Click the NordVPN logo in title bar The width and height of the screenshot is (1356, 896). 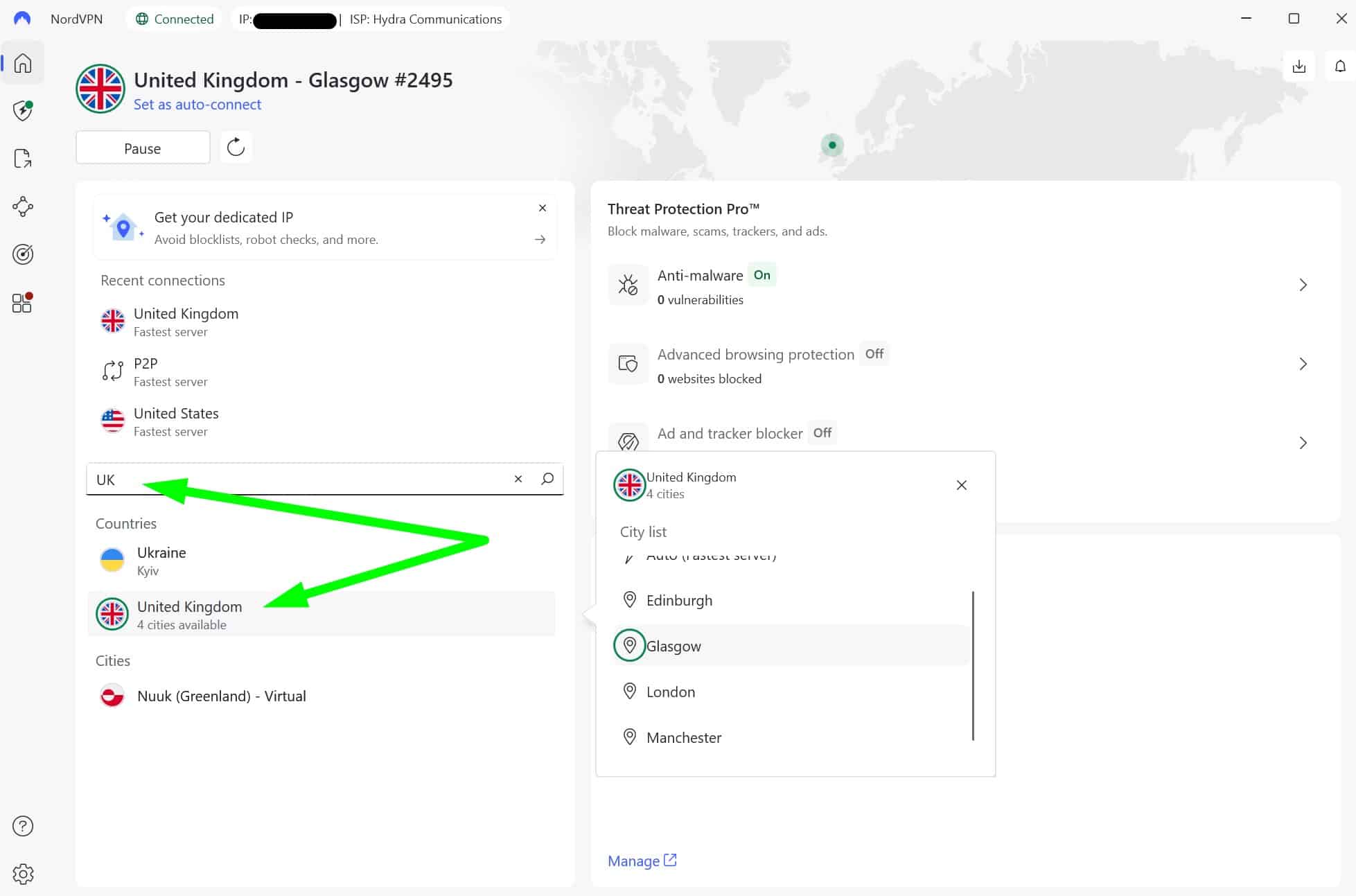[x=22, y=19]
